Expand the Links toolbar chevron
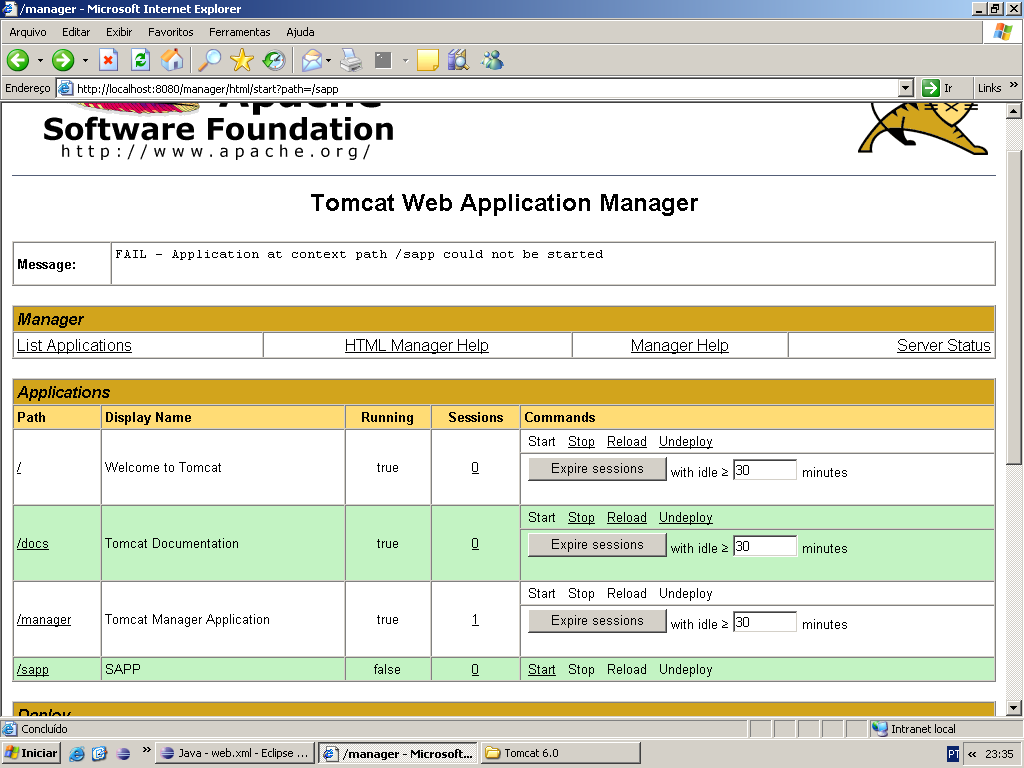This screenshot has width=1024, height=768. [x=1013, y=86]
